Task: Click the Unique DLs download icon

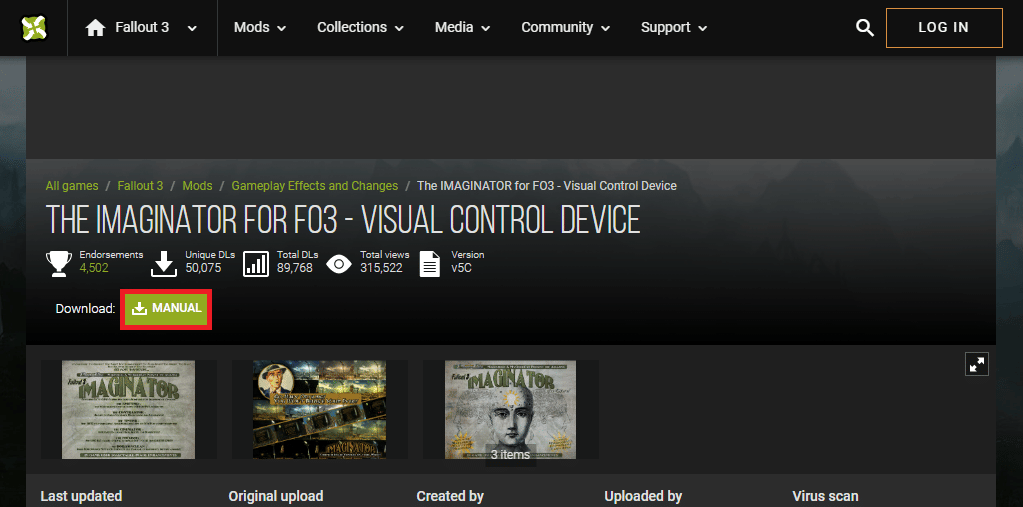Action: click(x=164, y=264)
